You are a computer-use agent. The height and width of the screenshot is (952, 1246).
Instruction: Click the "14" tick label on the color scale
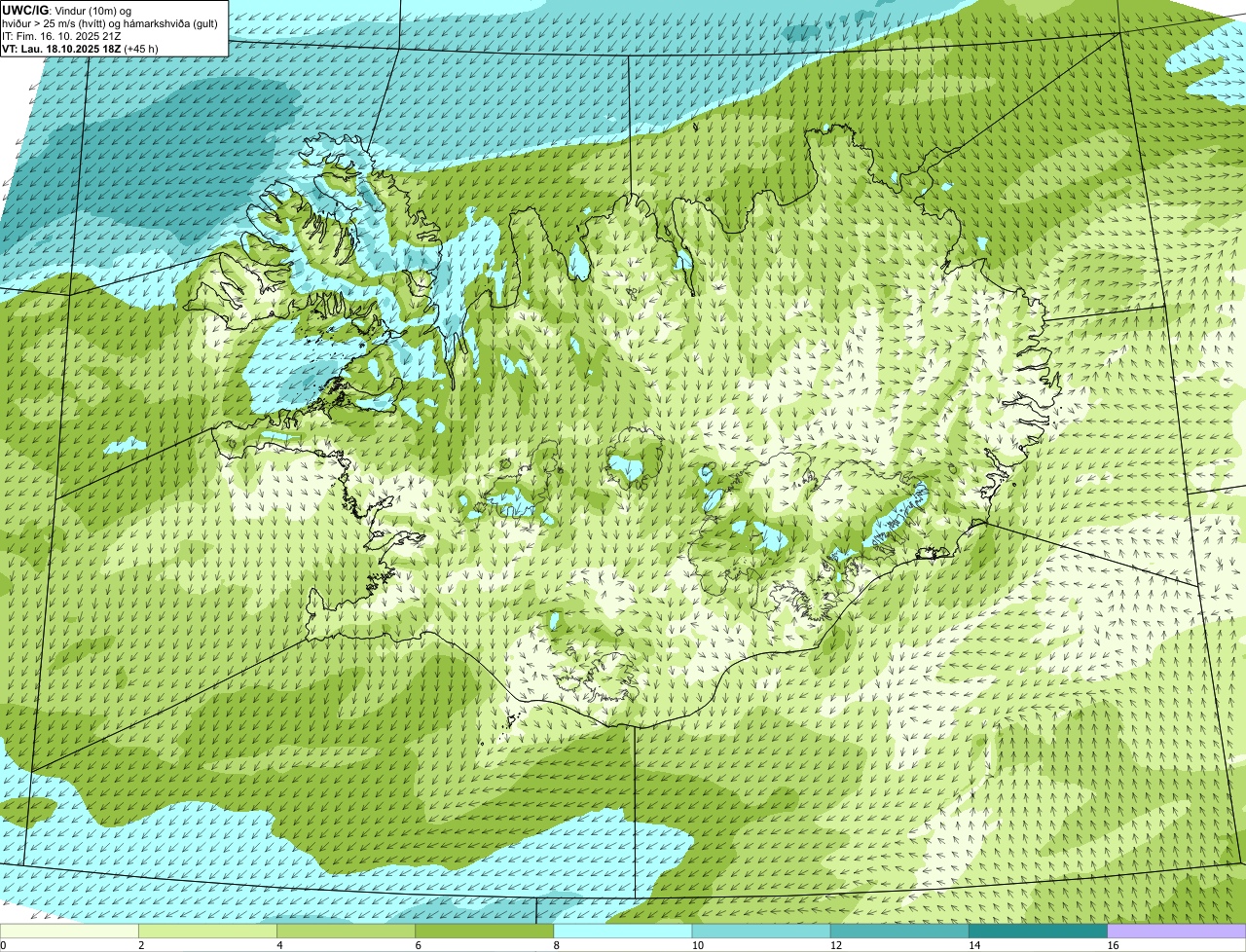tap(973, 945)
